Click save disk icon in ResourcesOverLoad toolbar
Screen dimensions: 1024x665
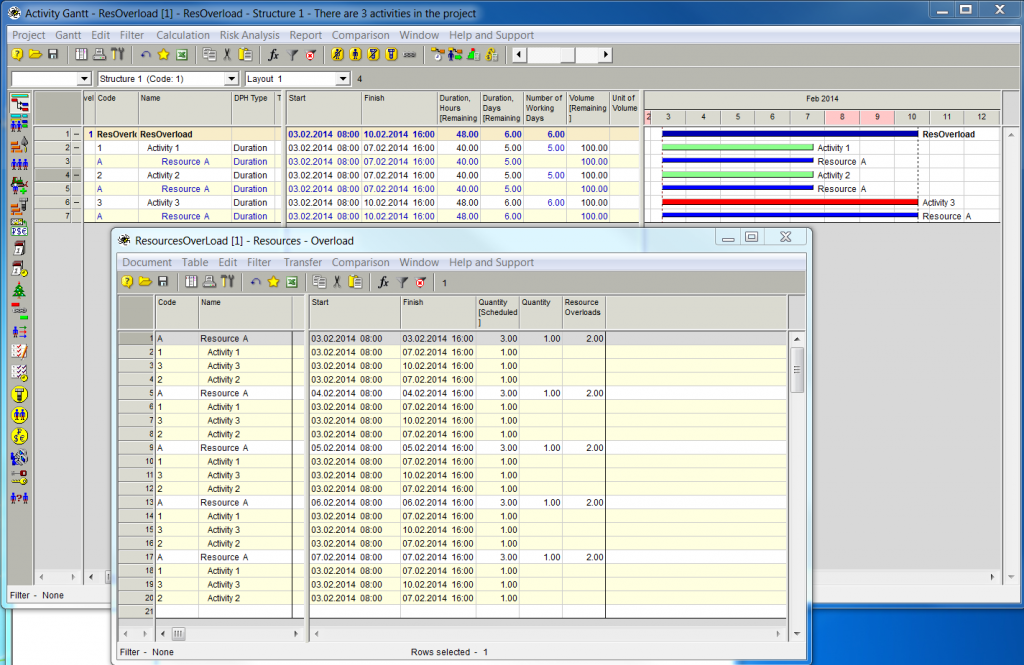click(x=163, y=282)
